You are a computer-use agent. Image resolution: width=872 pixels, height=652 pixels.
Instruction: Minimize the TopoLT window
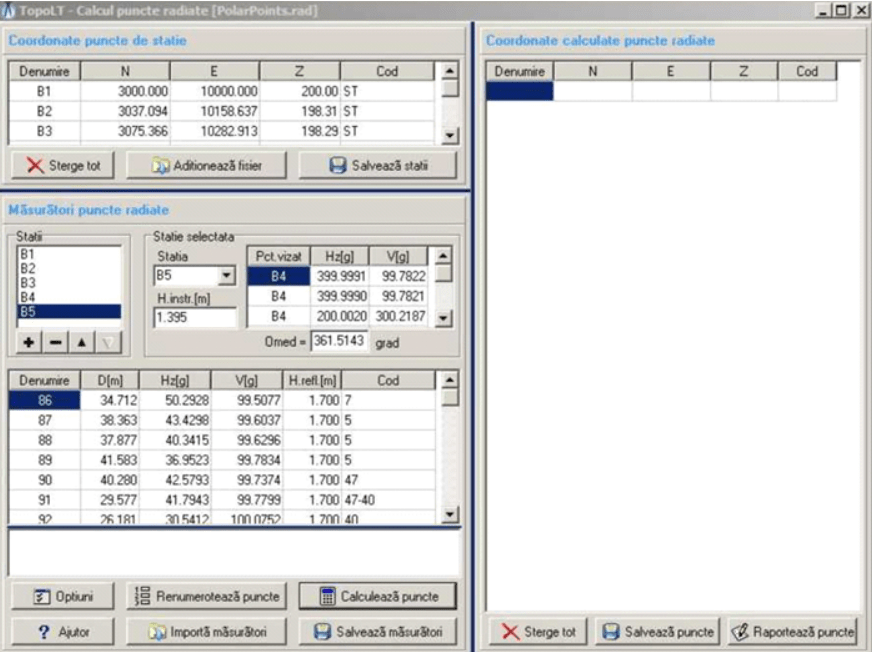[x=825, y=11]
